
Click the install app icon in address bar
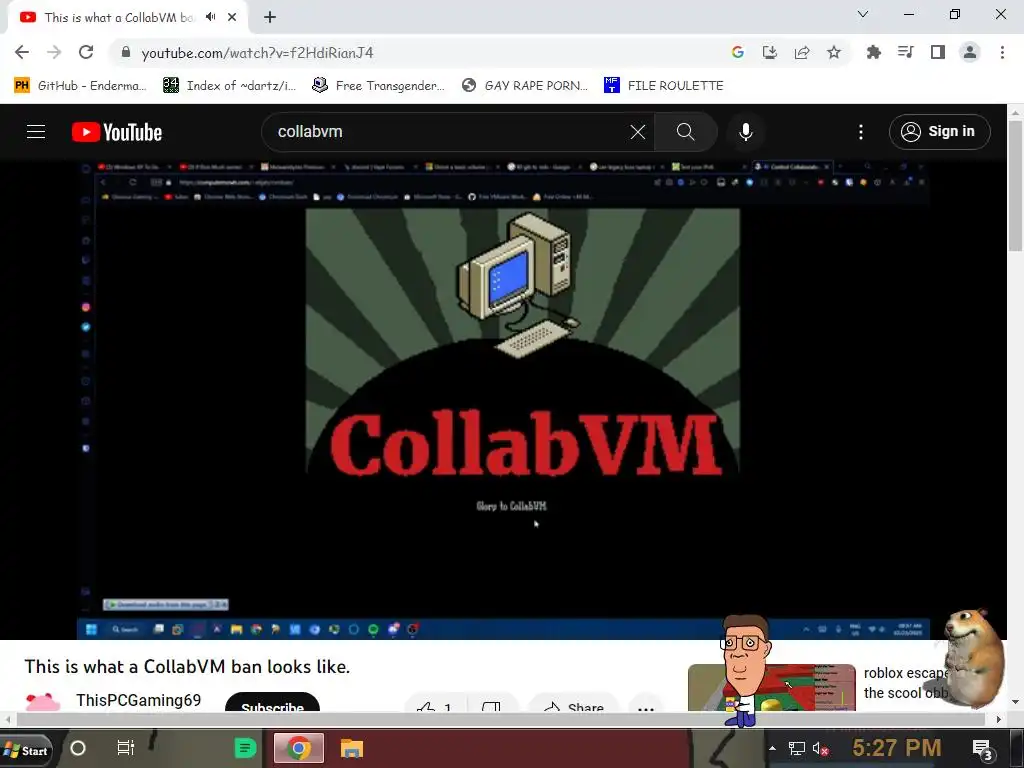coord(770,52)
